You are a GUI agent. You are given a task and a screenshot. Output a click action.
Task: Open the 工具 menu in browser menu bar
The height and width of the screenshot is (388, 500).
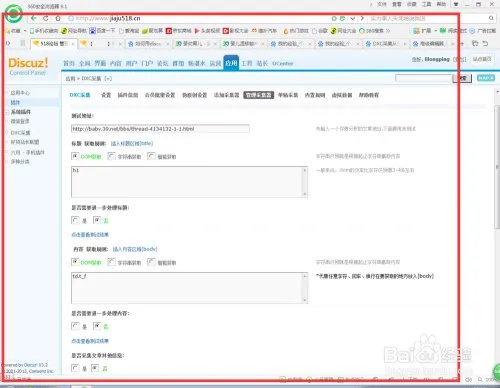tap(426, 4)
